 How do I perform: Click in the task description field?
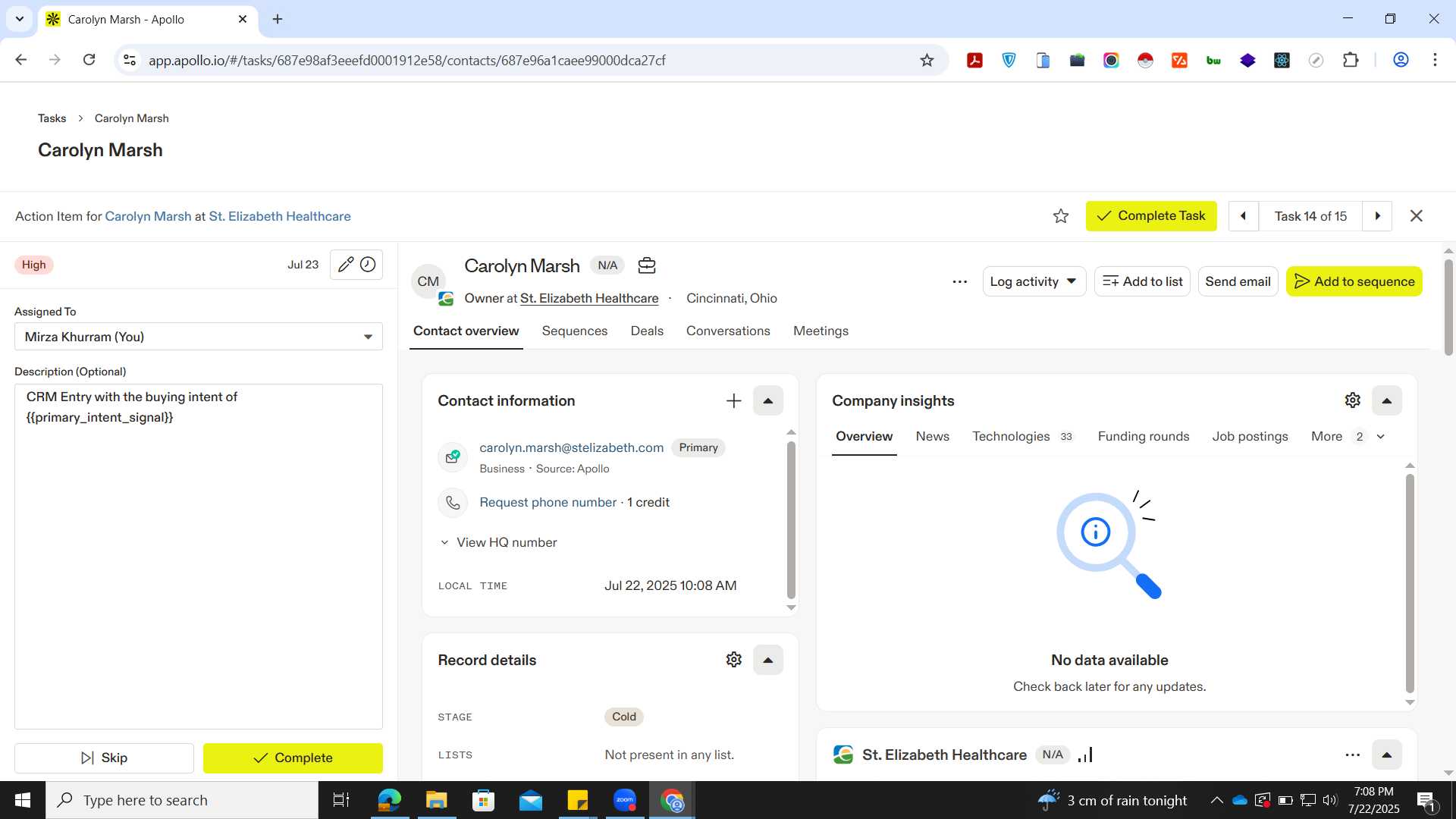click(x=199, y=557)
